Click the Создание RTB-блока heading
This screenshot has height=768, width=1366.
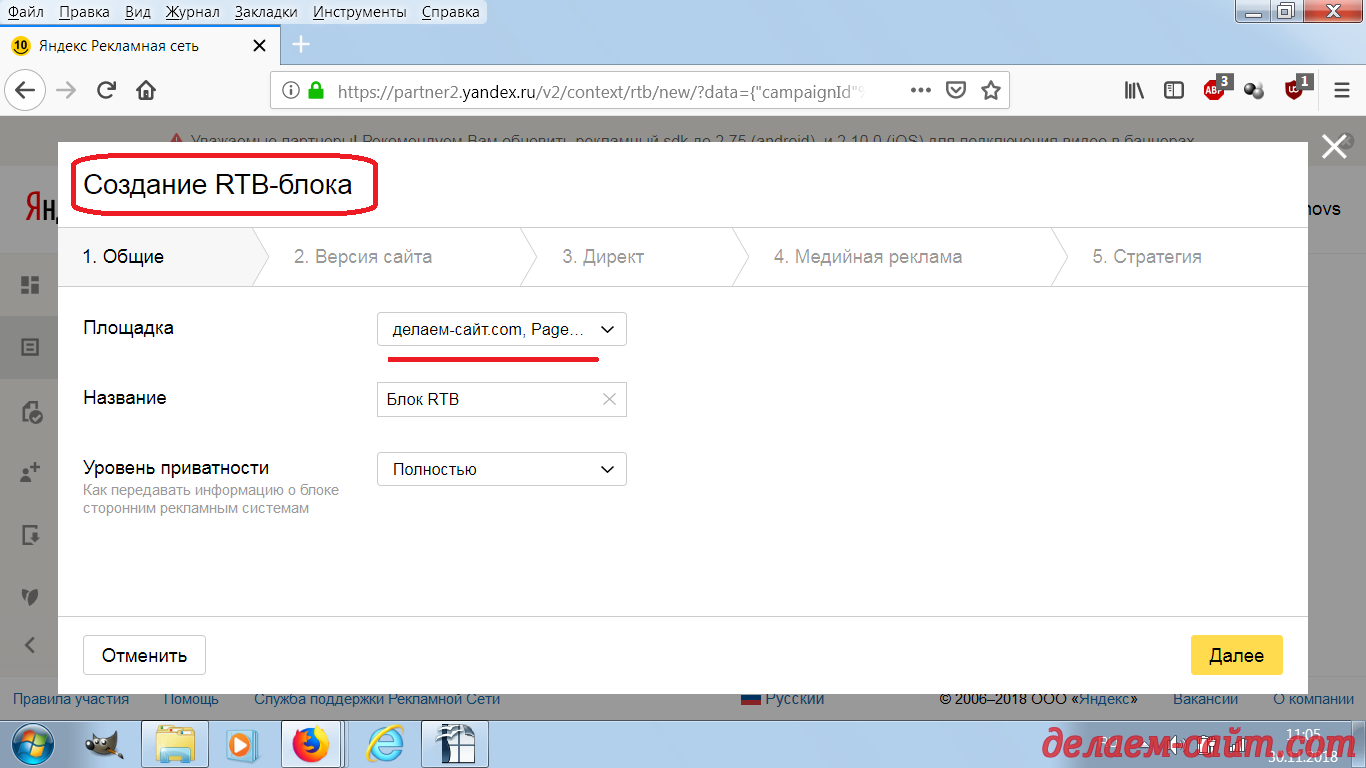coord(218,185)
